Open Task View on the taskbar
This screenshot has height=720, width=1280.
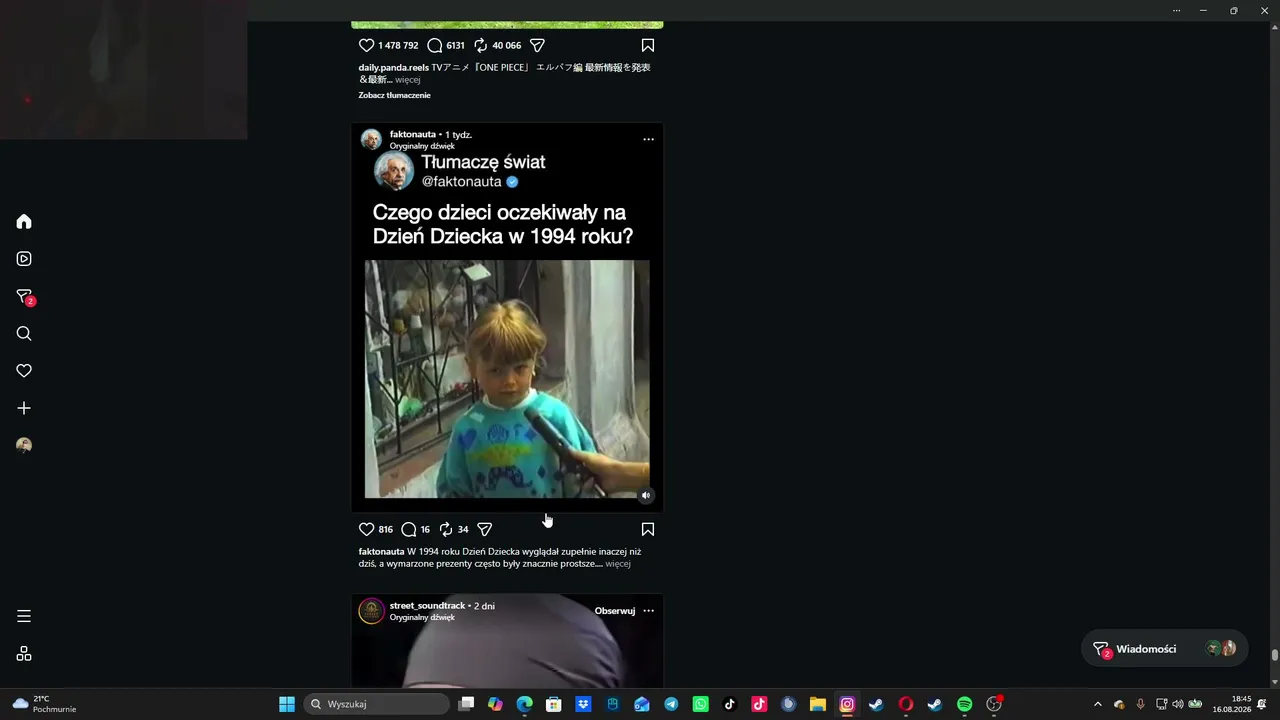pos(466,704)
